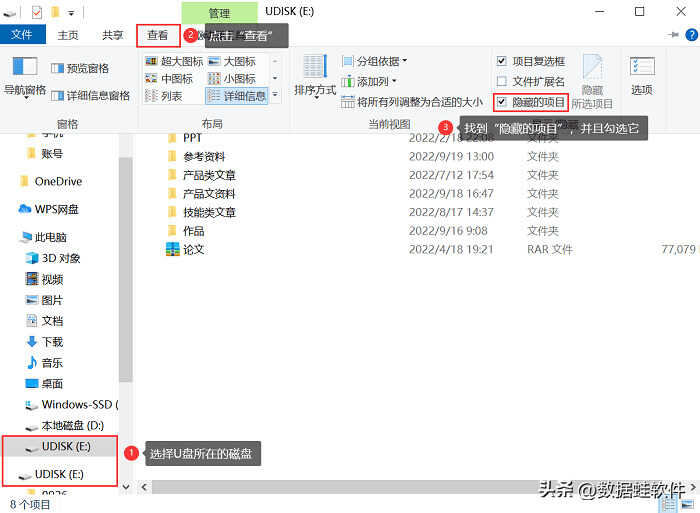Click the RAR 文件 type cell
Image resolution: width=700 pixels, height=513 pixels.
pyautogui.click(x=550, y=249)
